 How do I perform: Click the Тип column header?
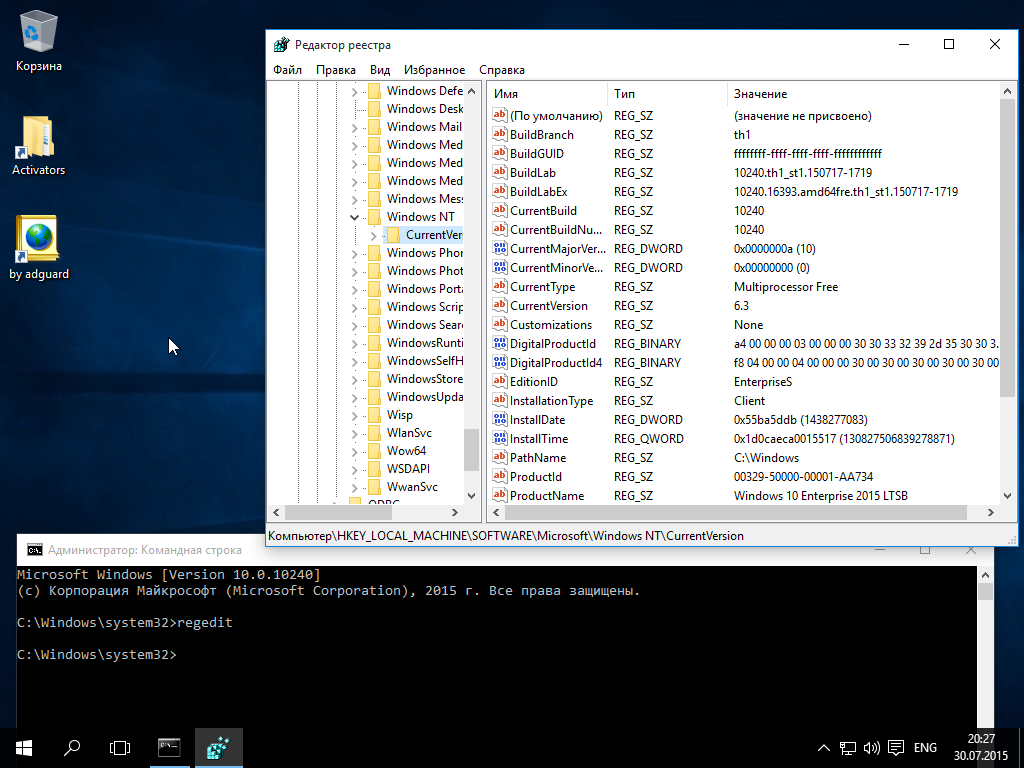click(x=667, y=94)
